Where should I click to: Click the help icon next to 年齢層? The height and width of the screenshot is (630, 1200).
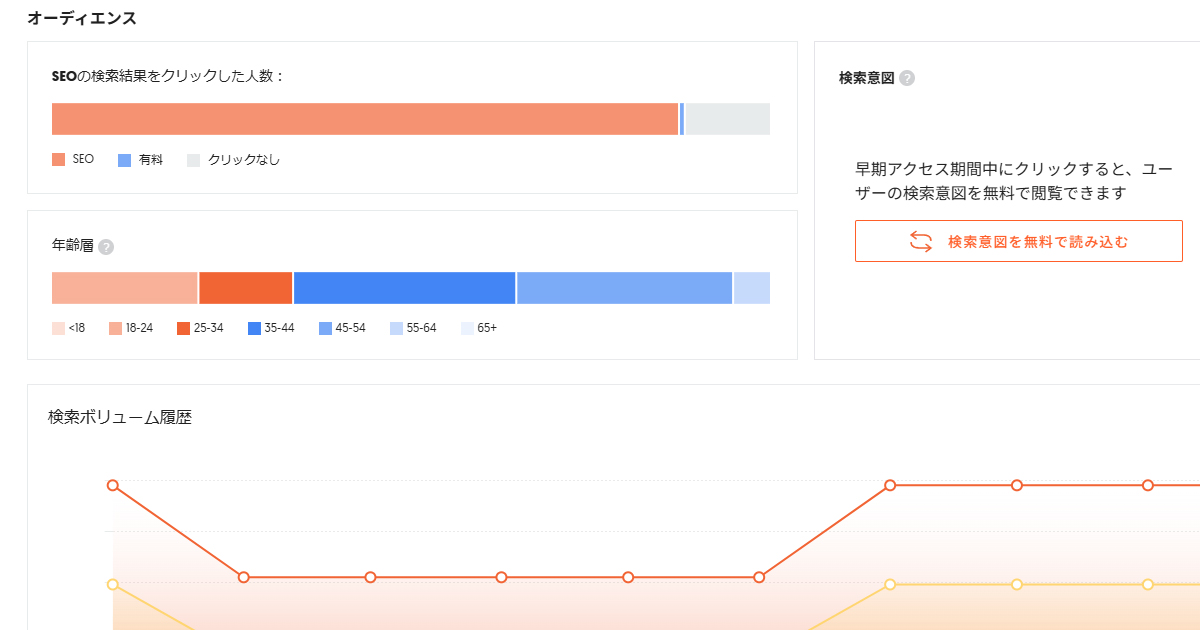coord(106,247)
